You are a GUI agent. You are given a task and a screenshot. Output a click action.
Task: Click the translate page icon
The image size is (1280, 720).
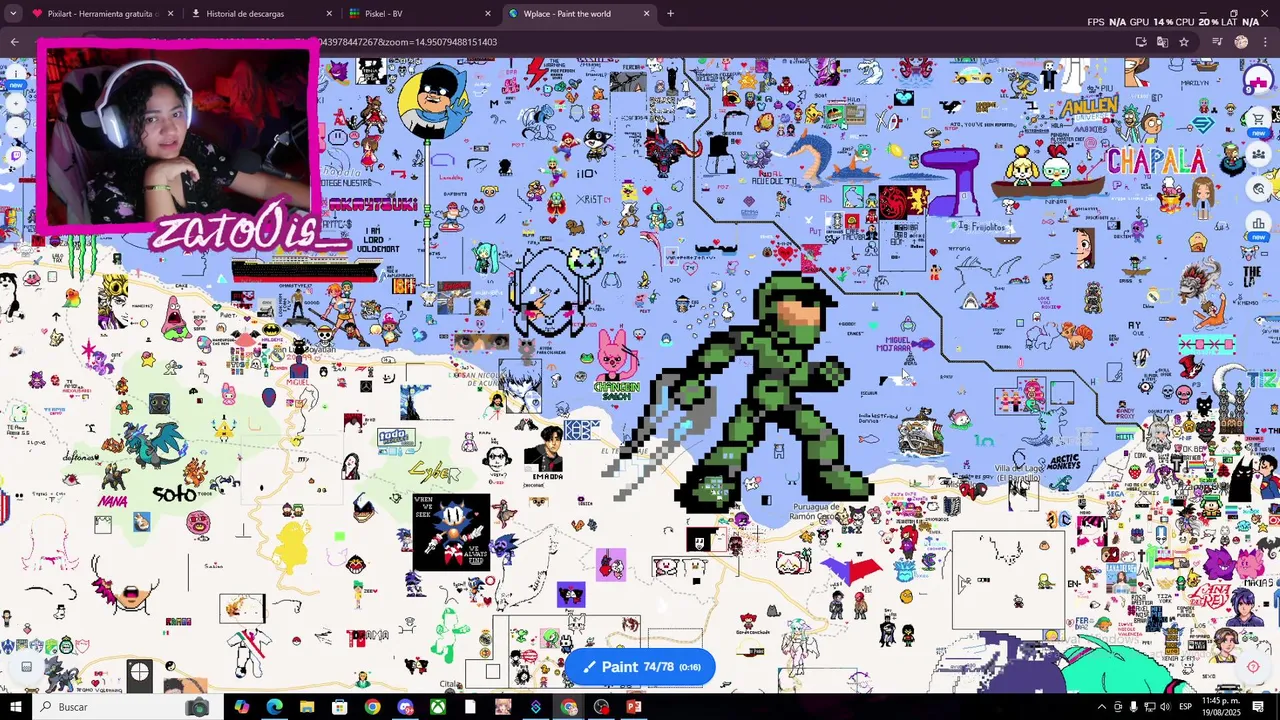(1162, 42)
